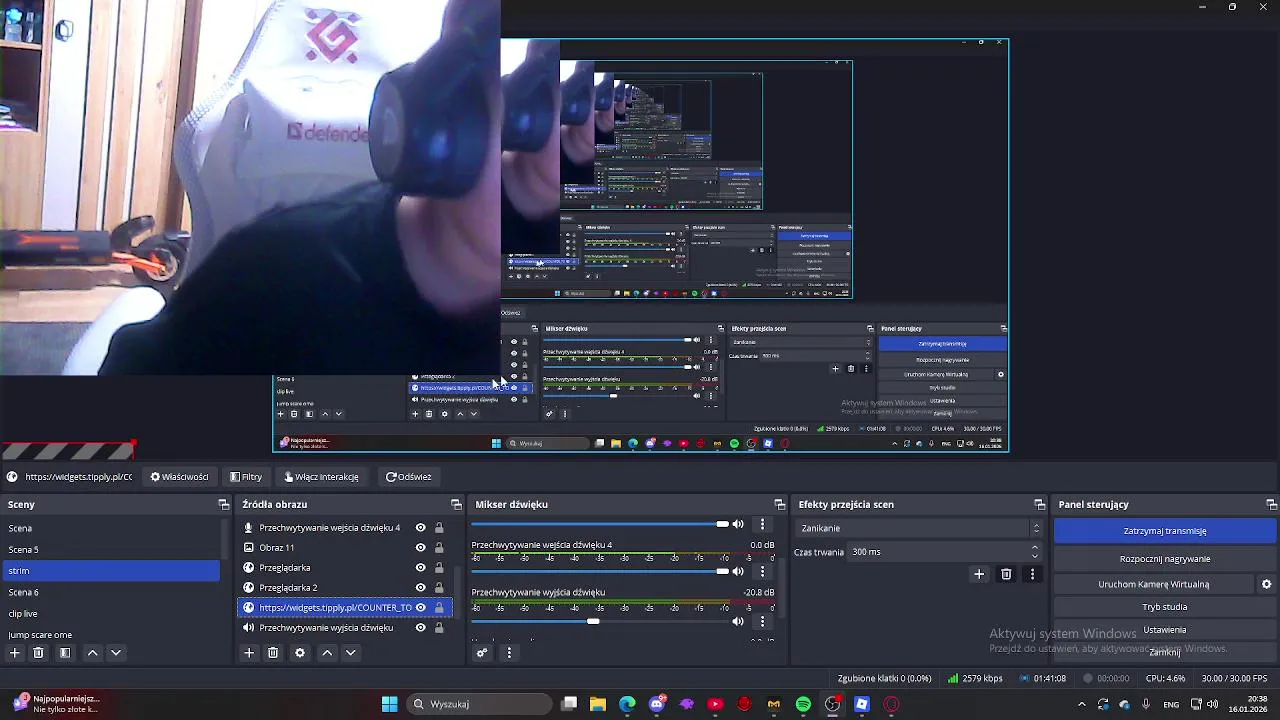Select scene 'Scena 5'
Image resolution: width=1280 pixels, height=720 pixels.
click(110, 550)
